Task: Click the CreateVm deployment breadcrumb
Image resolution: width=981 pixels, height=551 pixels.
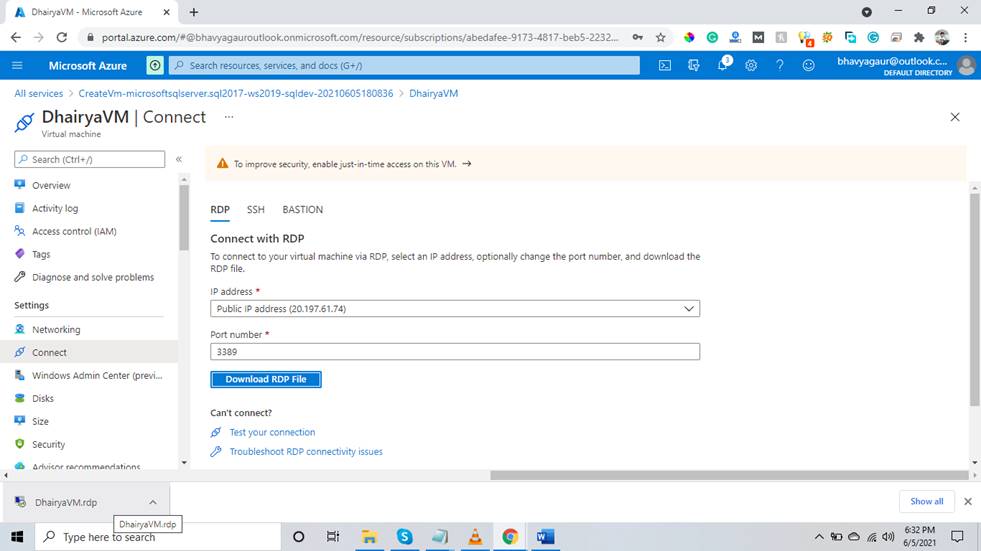Action: [x=236, y=93]
